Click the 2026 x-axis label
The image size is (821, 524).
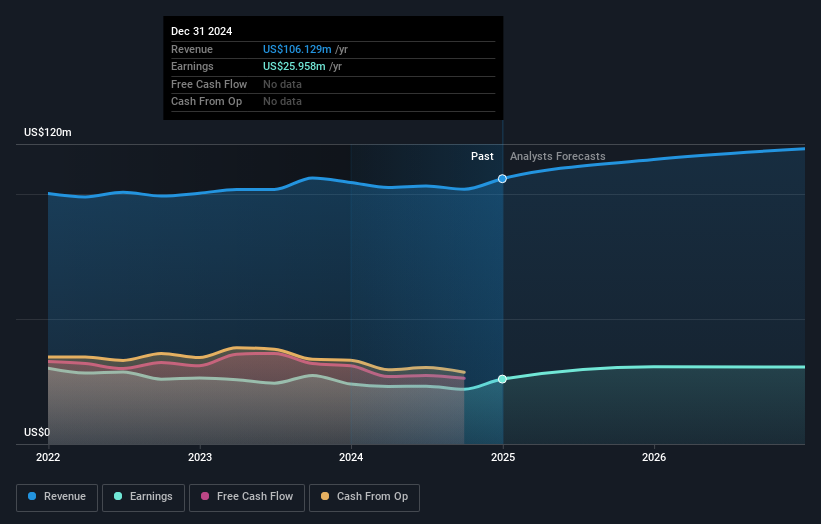(654, 458)
